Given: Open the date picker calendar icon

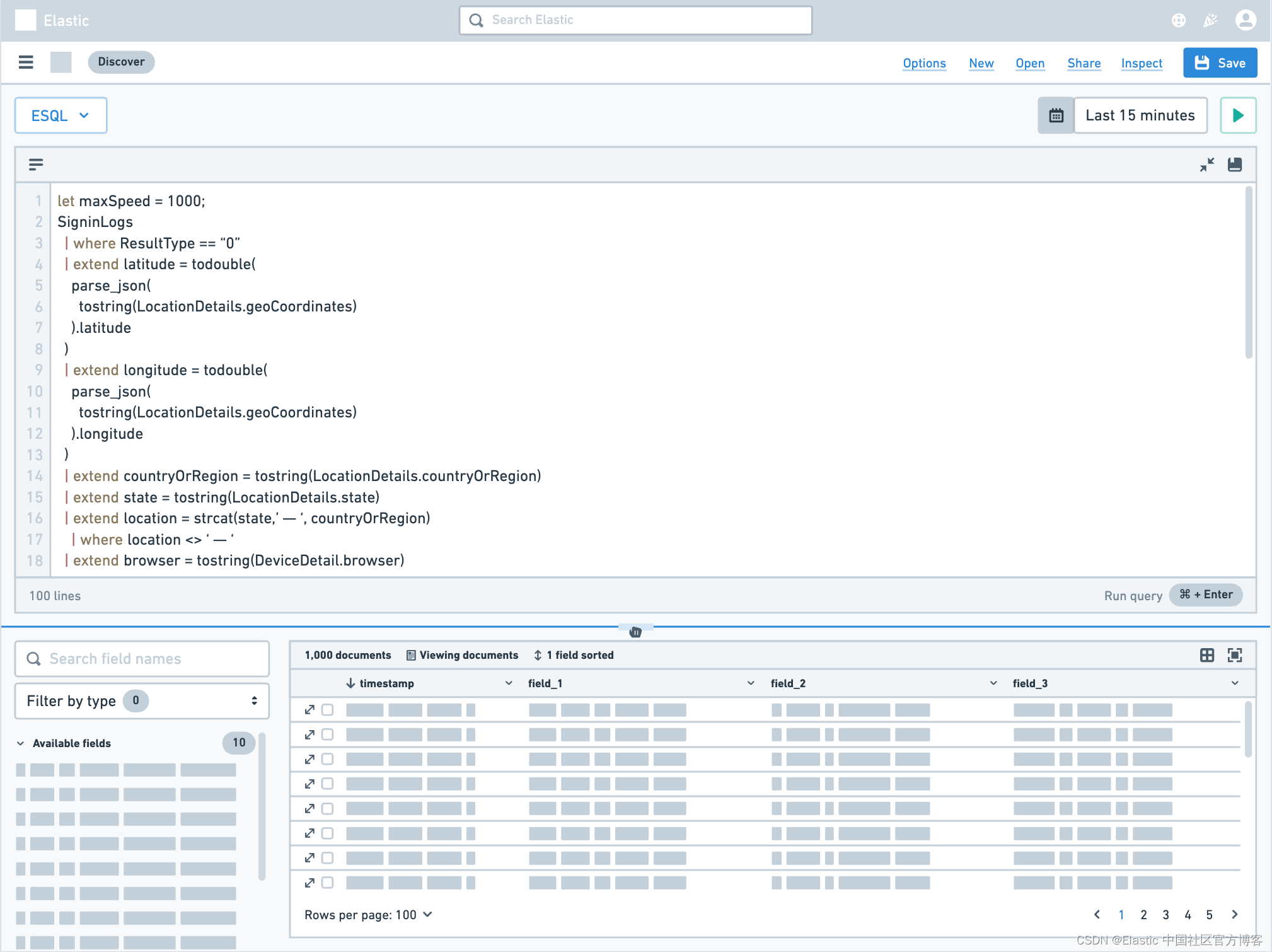Looking at the screenshot, I should coord(1056,115).
